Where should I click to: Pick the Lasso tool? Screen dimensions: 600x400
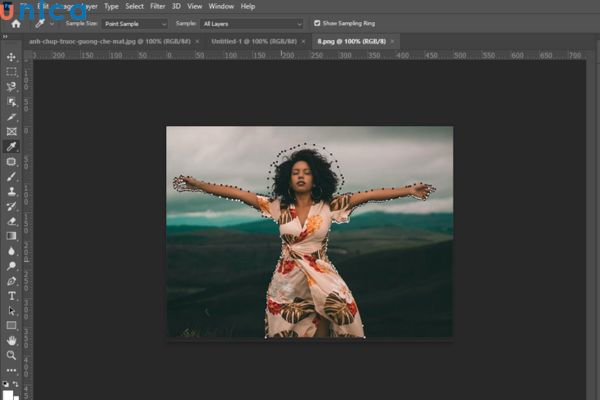[x=12, y=87]
